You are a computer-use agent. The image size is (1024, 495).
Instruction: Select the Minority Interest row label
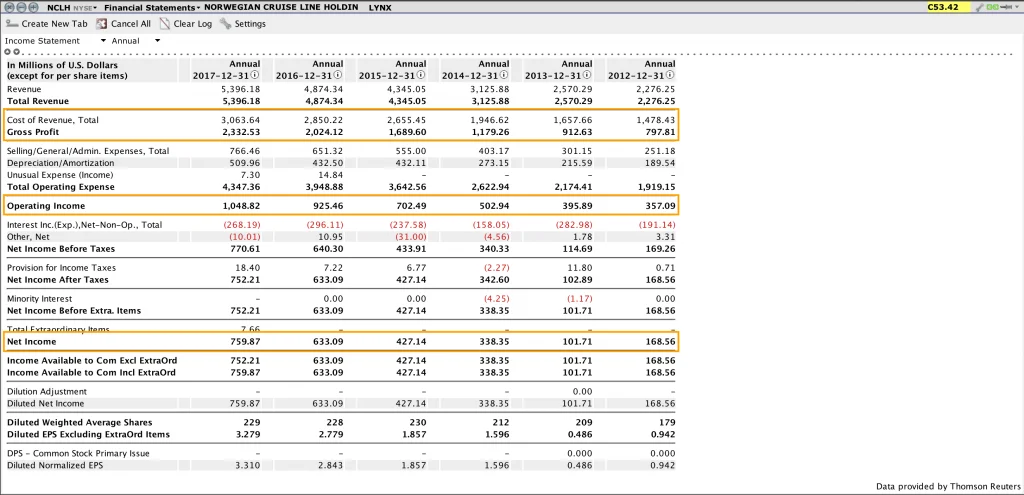39,298
